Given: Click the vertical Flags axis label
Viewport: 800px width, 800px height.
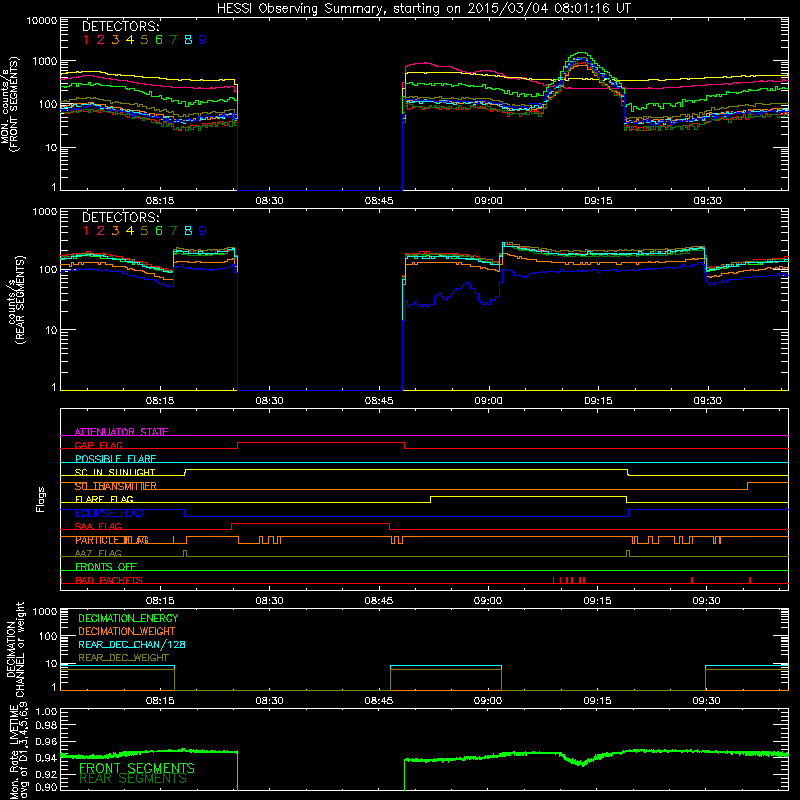Looking at the screenshot, I should 41,499.
